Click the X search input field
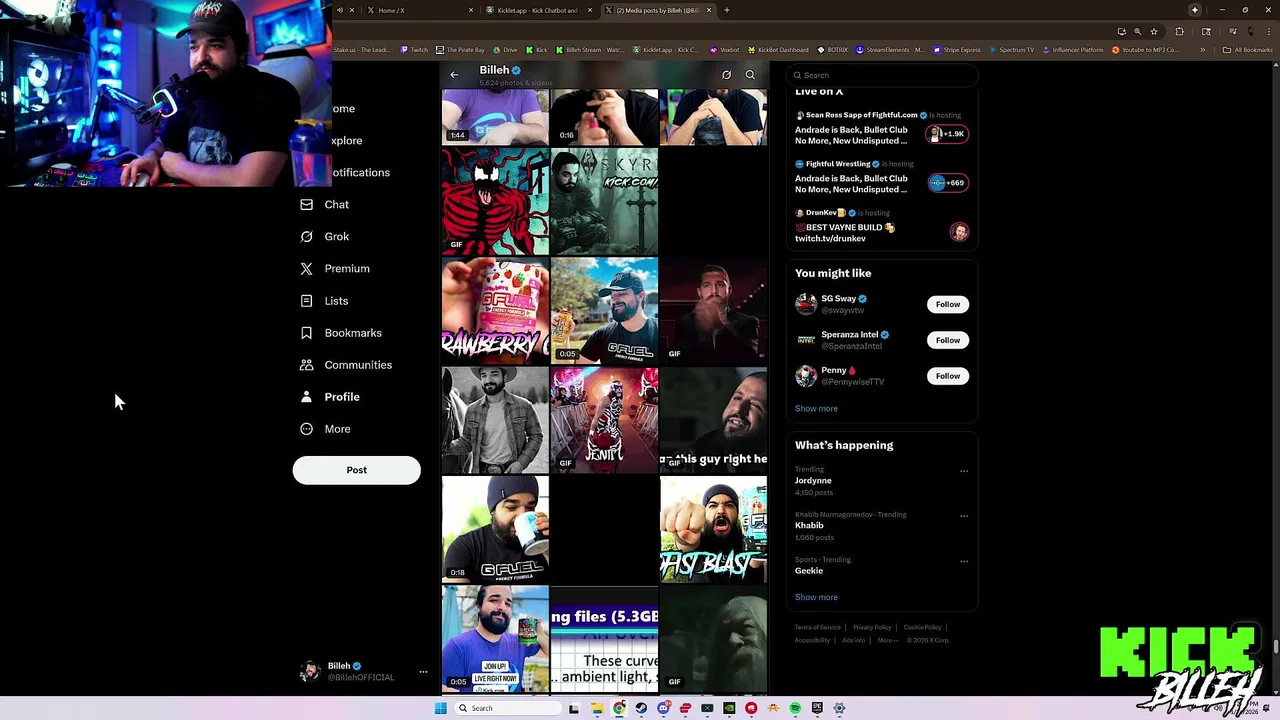1280x720 pixels. click(x=880, y=75)
